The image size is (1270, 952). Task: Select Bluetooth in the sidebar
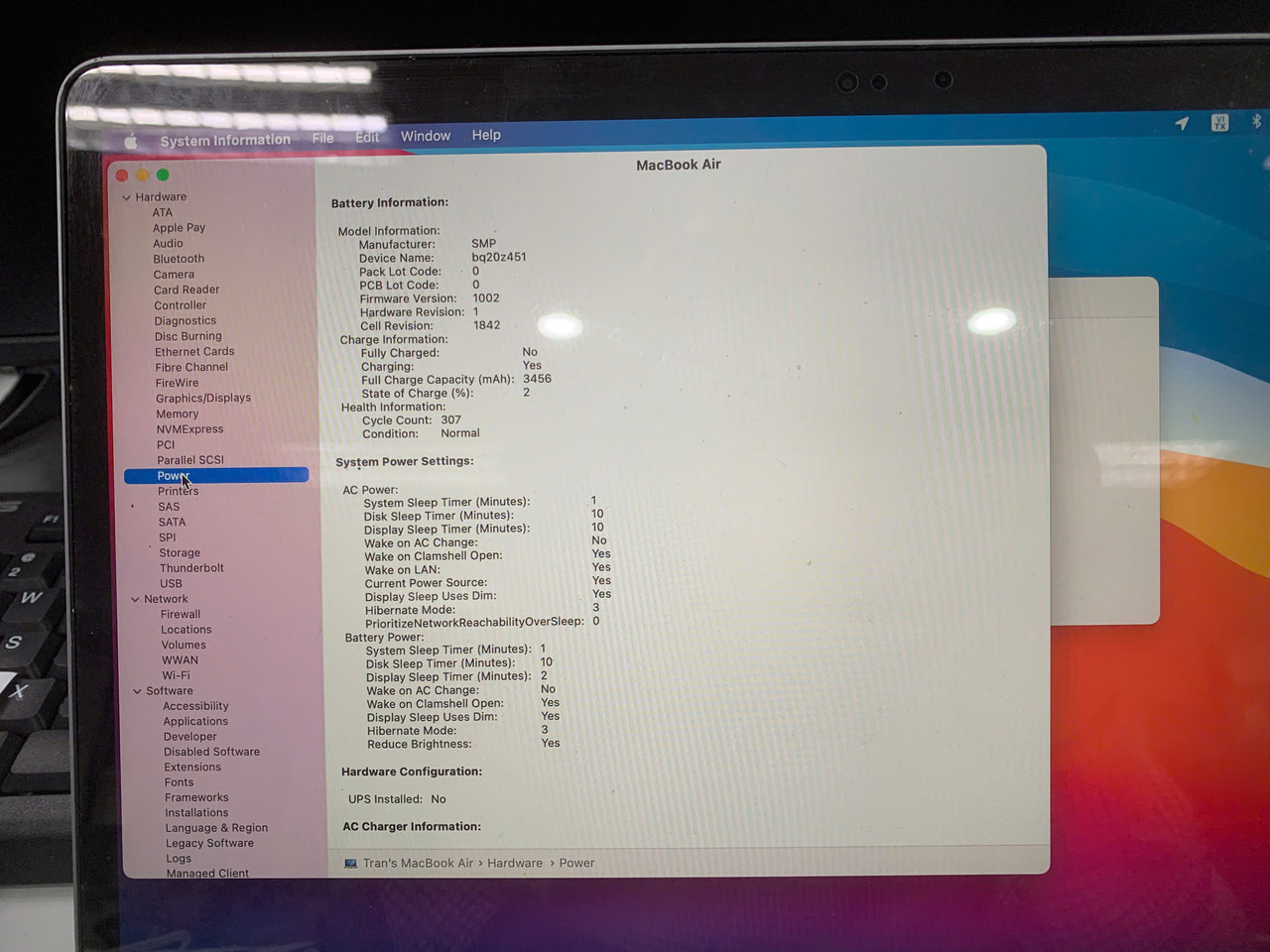point(179,259)
